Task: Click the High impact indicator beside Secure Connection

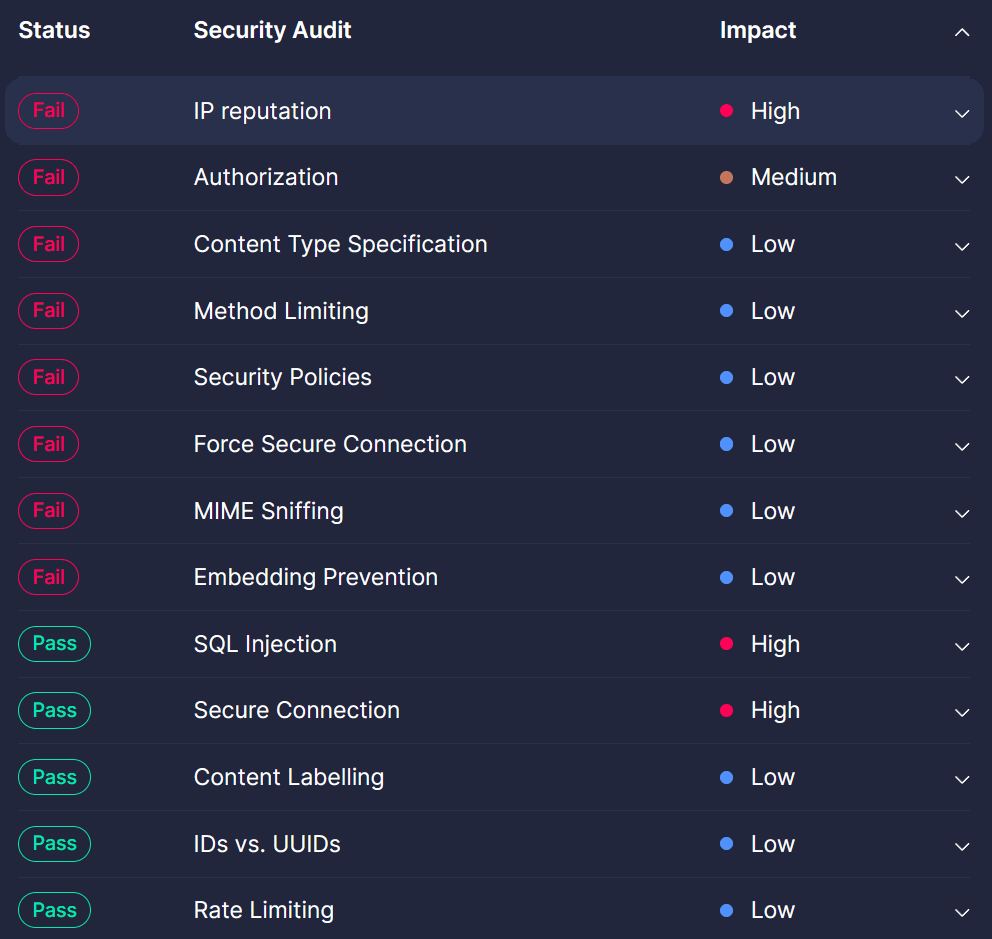Action: (726, 710)
